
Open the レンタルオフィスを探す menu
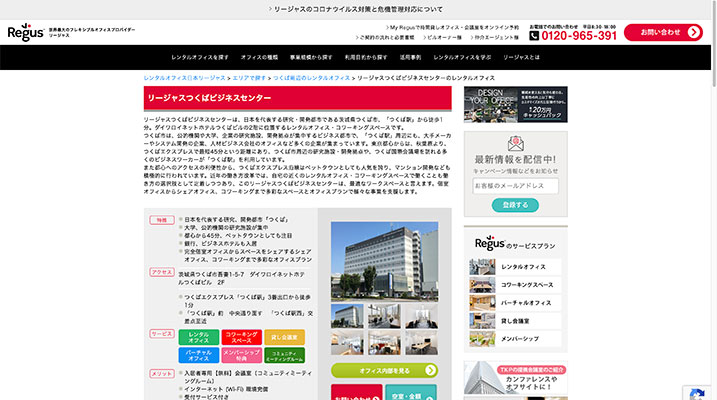(200, 57)
